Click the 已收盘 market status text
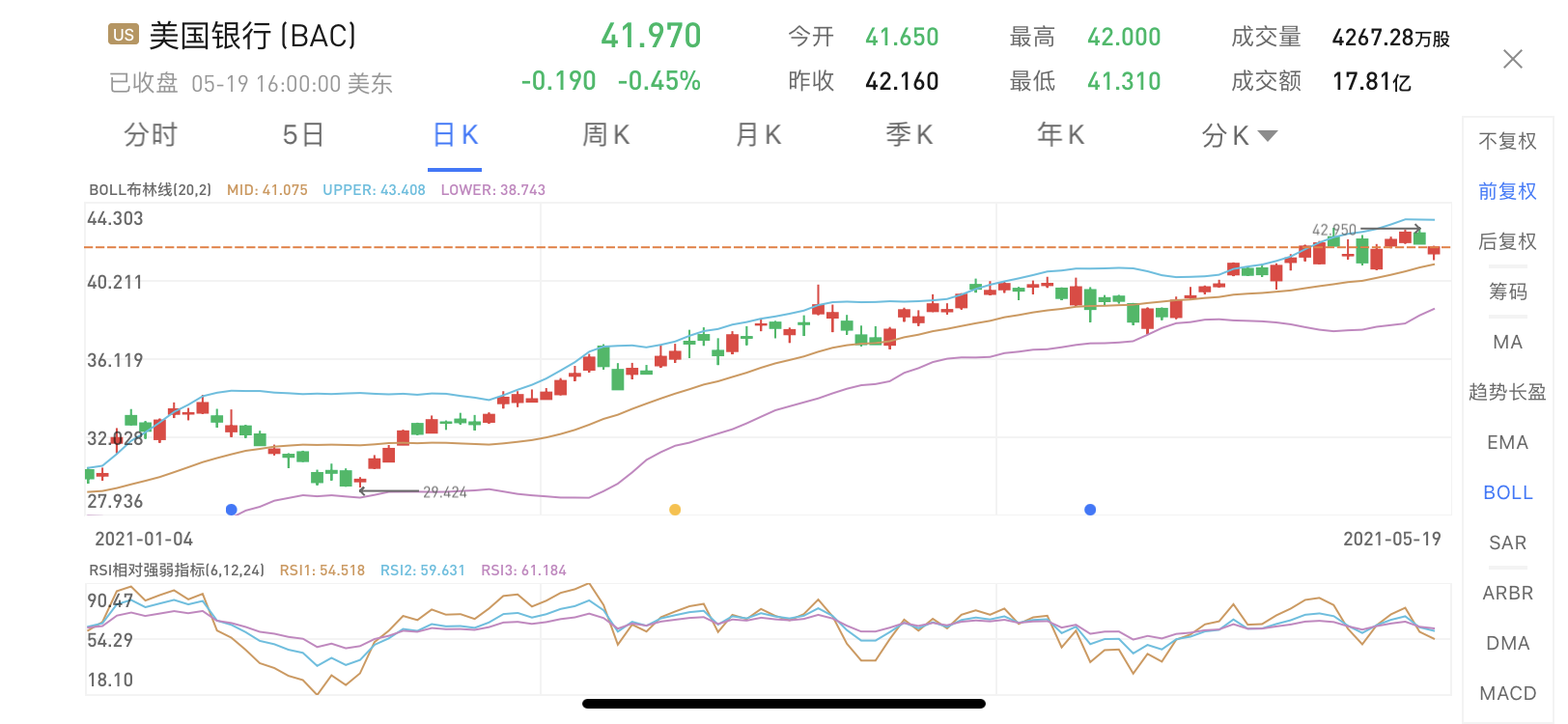Screen dimensions: 1568x724 click(x=144, y=83)
